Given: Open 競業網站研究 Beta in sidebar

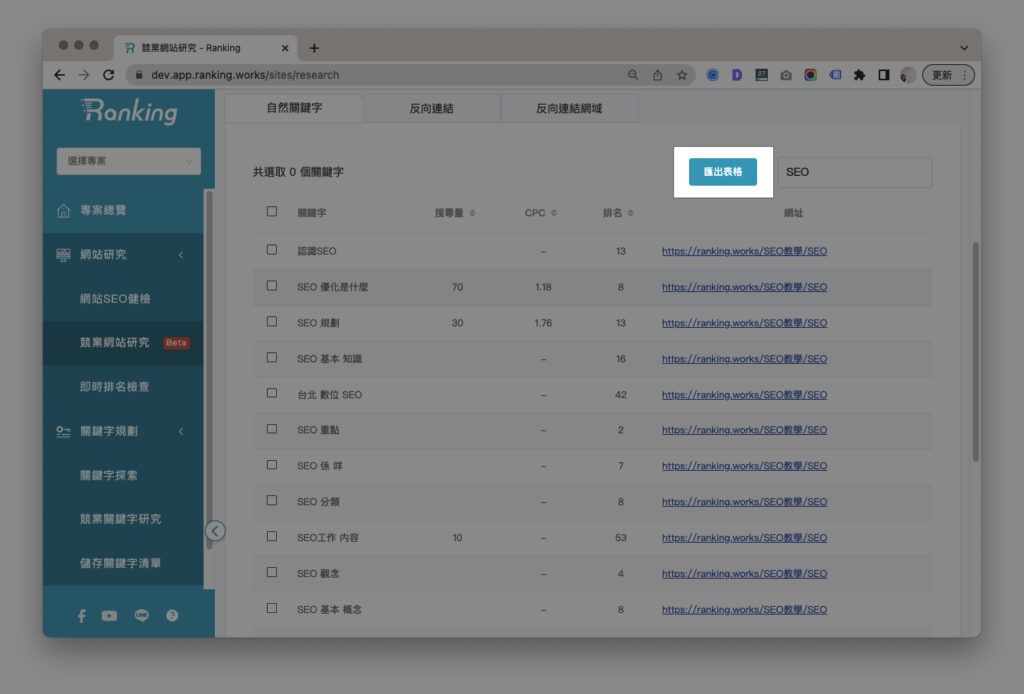Looking at the screenshot, I should [123, 343].
